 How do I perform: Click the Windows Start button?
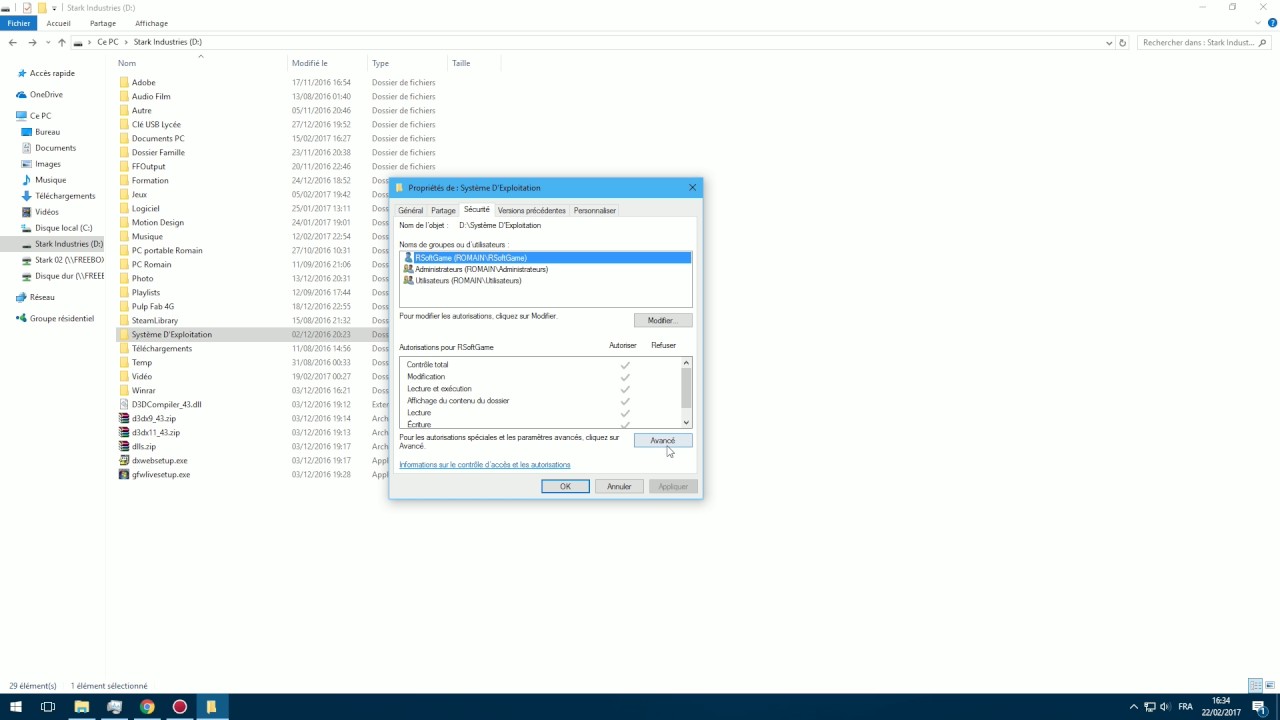(x=16, y=707)
